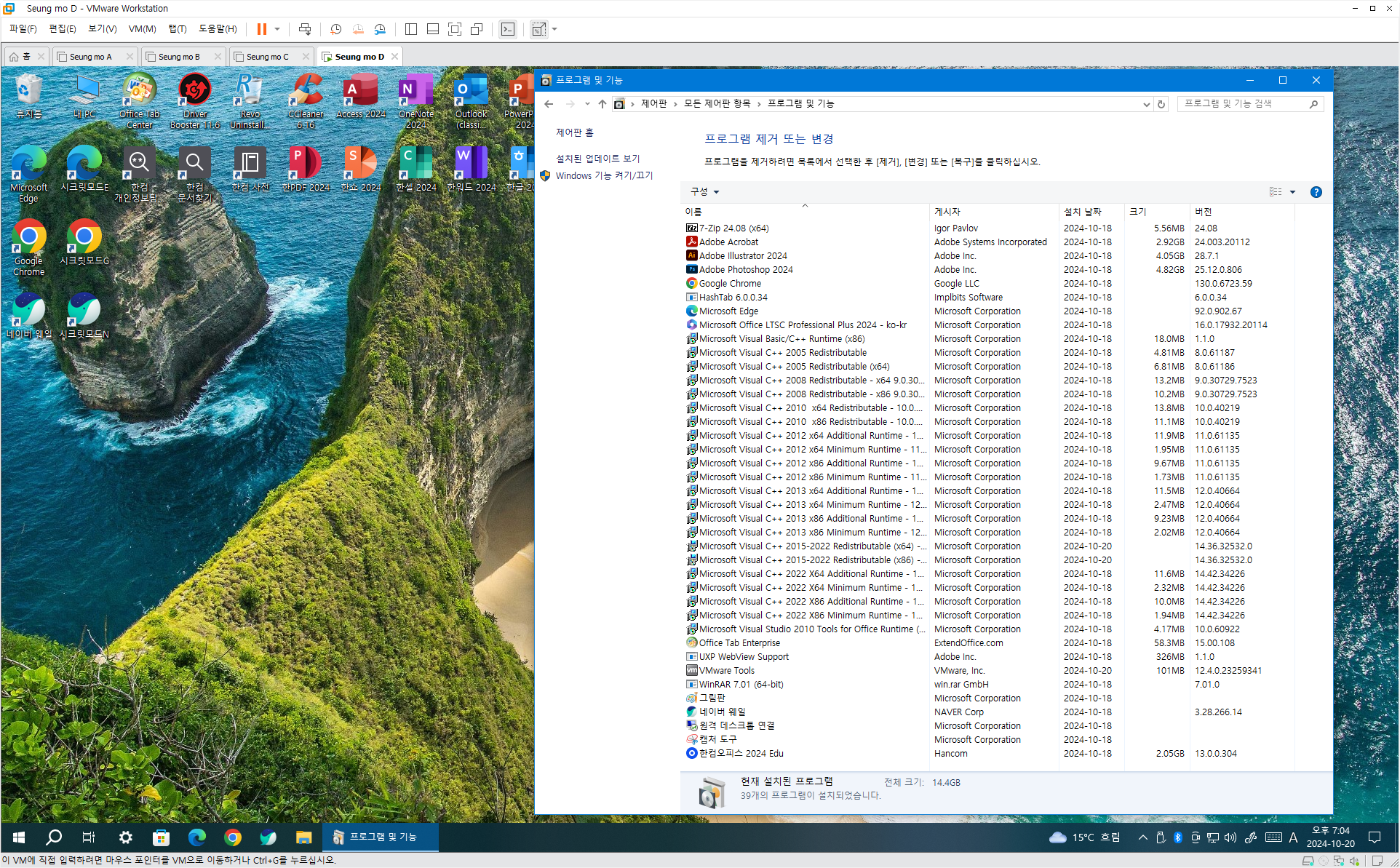
Task: Select Adobe Photoshop 2024 in the list
Action: click(745, 270)
